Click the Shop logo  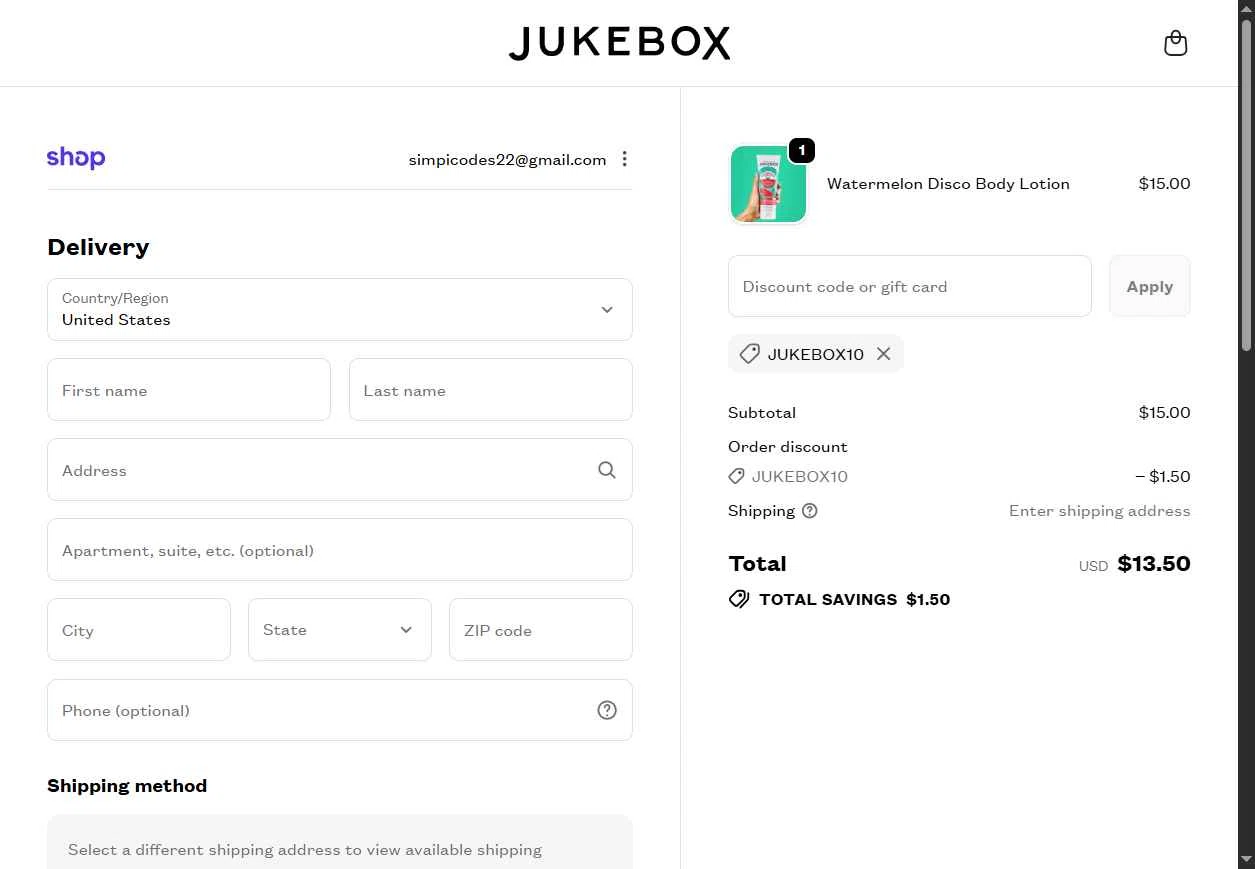[x=76, y=158]
